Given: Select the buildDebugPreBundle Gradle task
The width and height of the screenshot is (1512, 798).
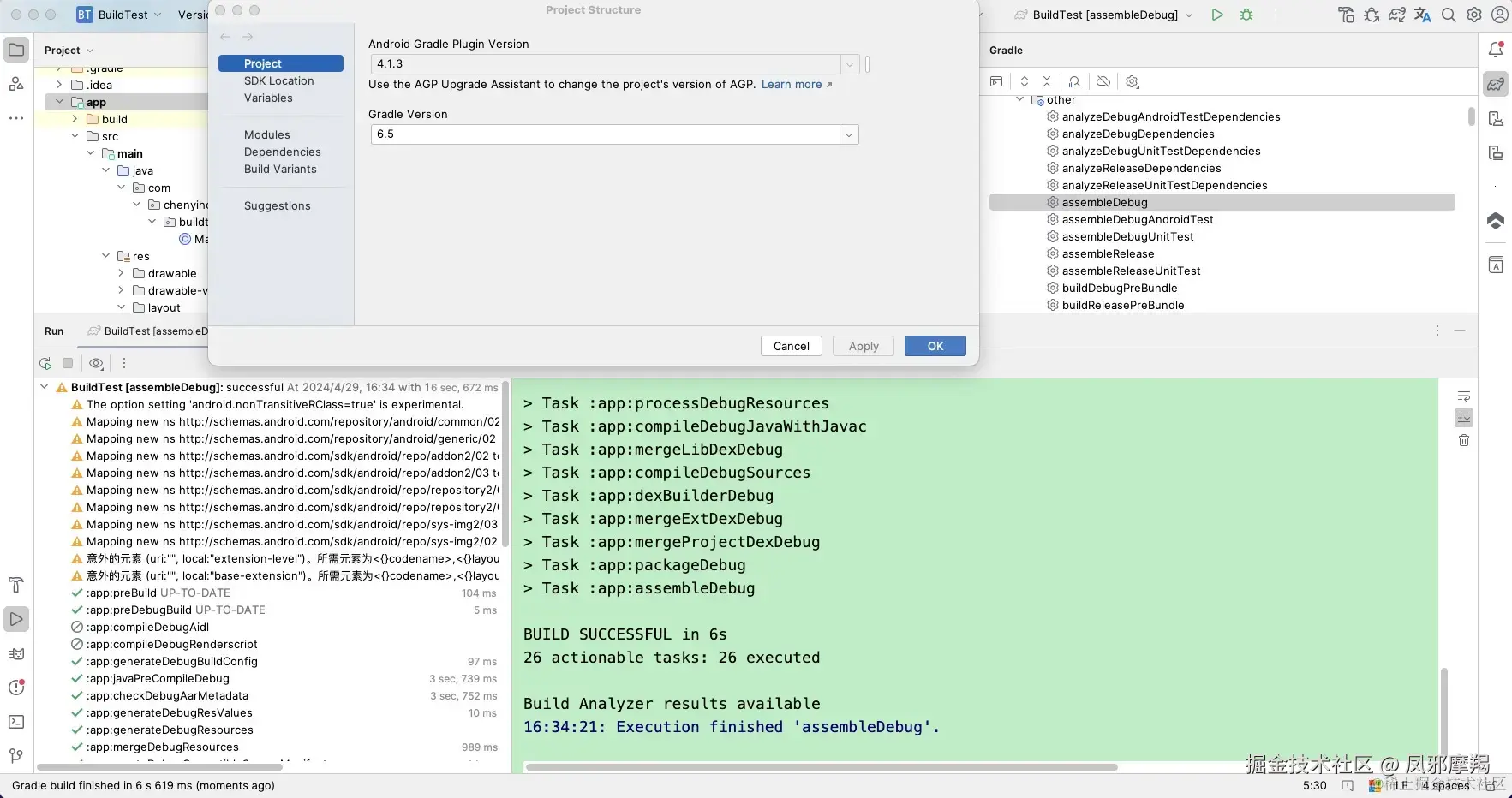Looking at the screenshot, I should [x=1120, y=288].
